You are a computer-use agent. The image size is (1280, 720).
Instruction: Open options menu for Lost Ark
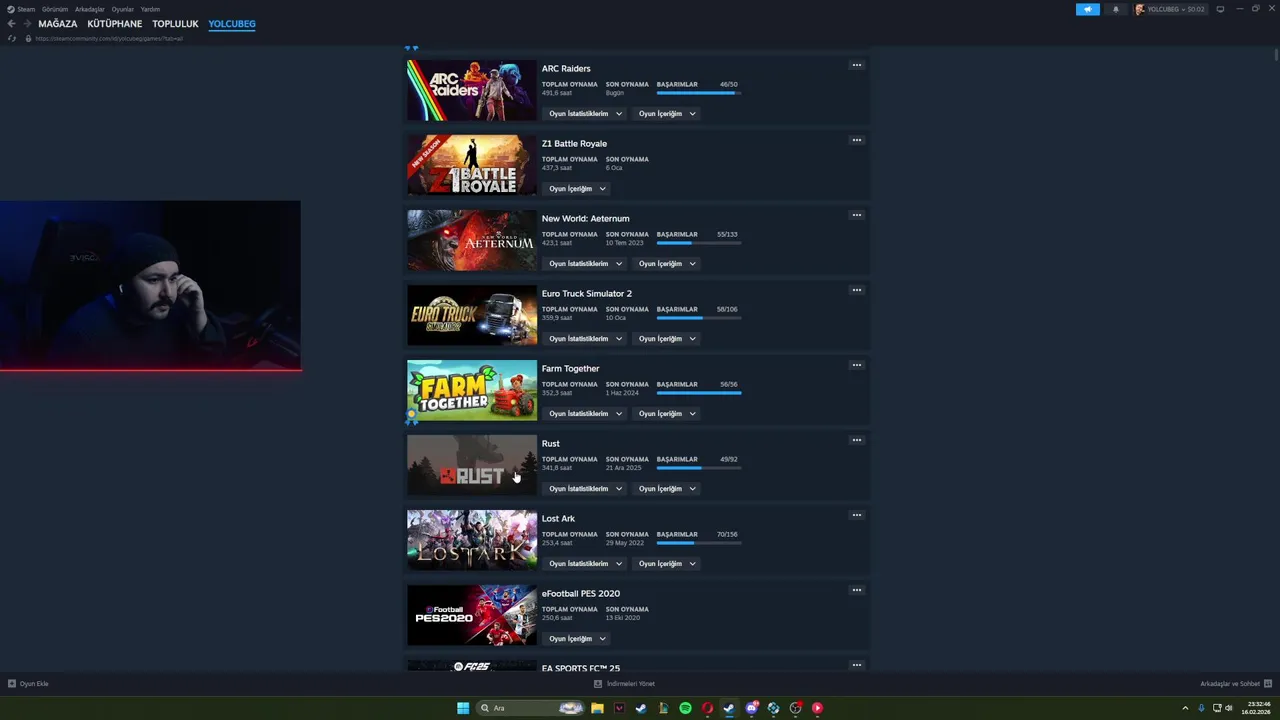(856, 515)
